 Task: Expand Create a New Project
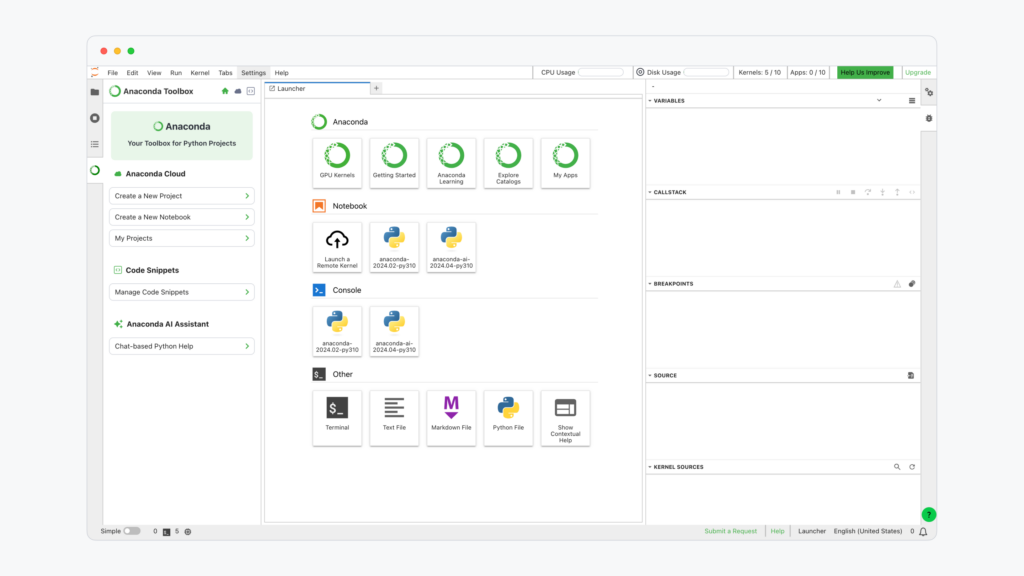pyautogui.click(x=182, y=196)
